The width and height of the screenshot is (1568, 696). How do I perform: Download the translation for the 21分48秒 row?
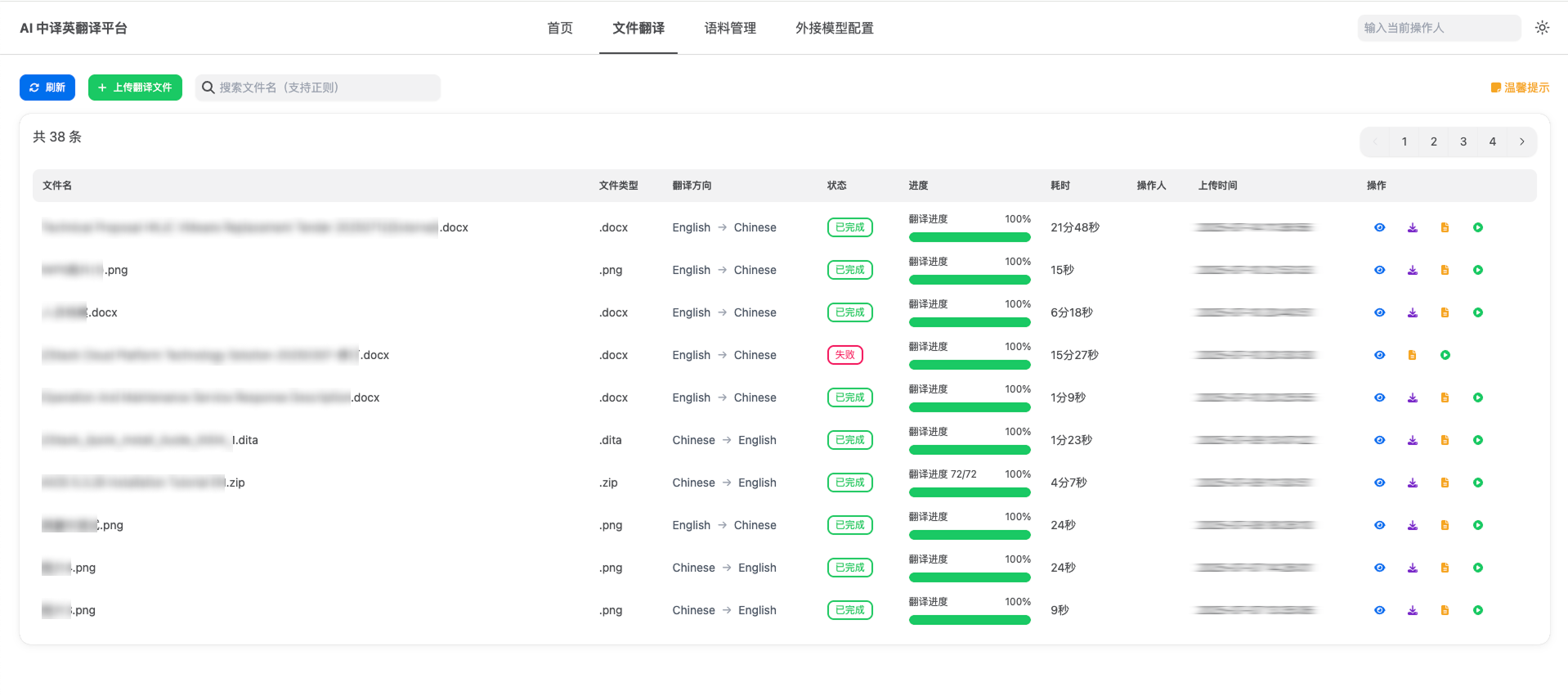[x=1412, y=227]
